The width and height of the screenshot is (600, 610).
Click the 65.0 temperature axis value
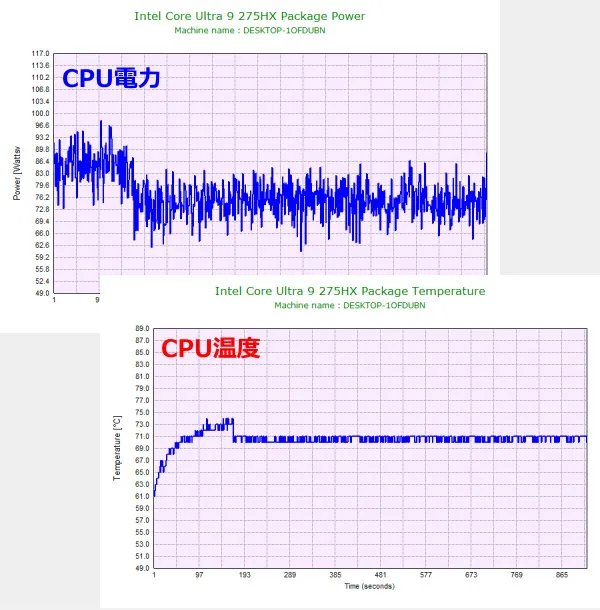pyautogui.click(x=142, y=473)
